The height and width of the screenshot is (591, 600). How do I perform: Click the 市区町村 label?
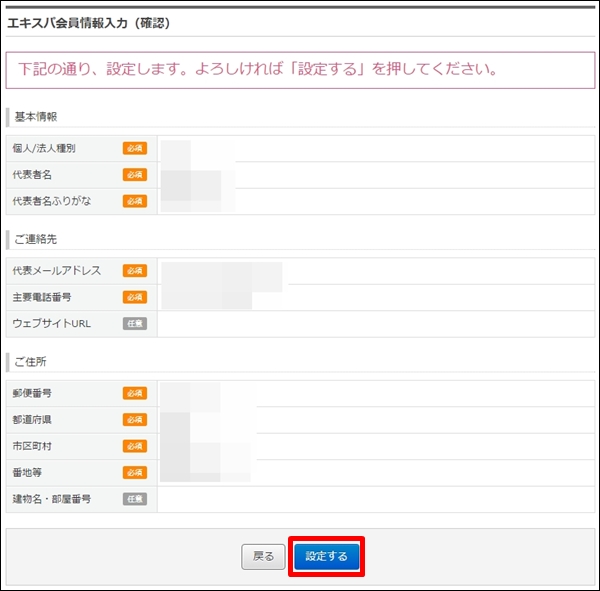(32, 446)
